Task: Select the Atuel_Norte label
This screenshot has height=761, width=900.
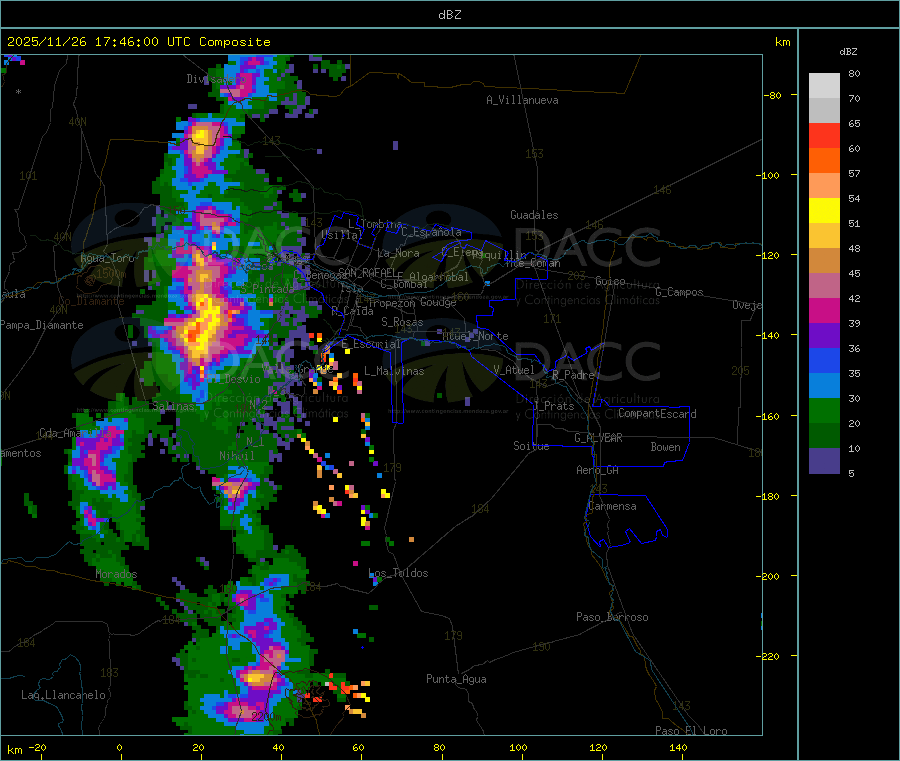Action: coord(475,336)
